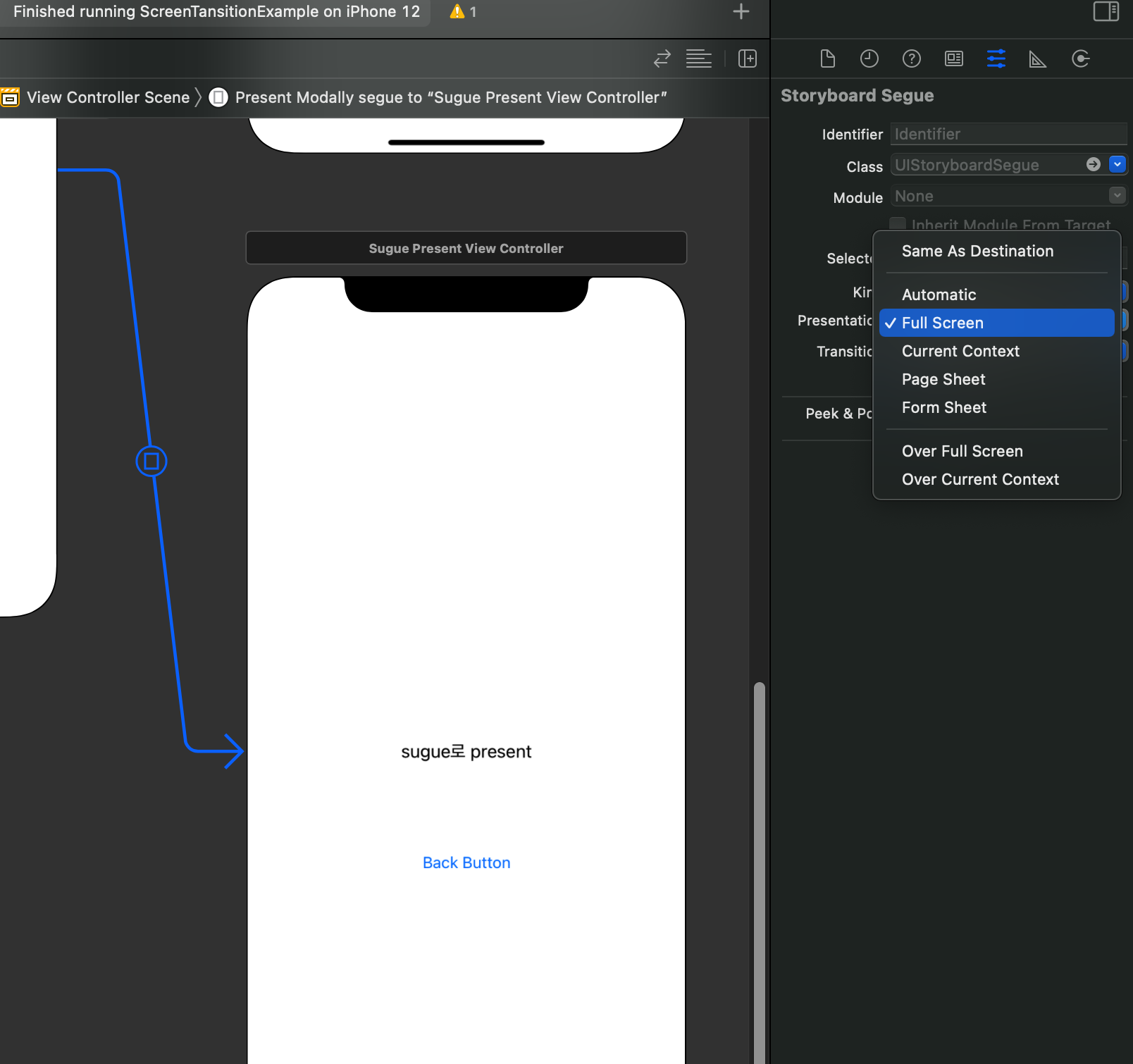Click the plus add tab button
The height and width of the screenshot is (1064, 1133).
(x=741, y=11)
